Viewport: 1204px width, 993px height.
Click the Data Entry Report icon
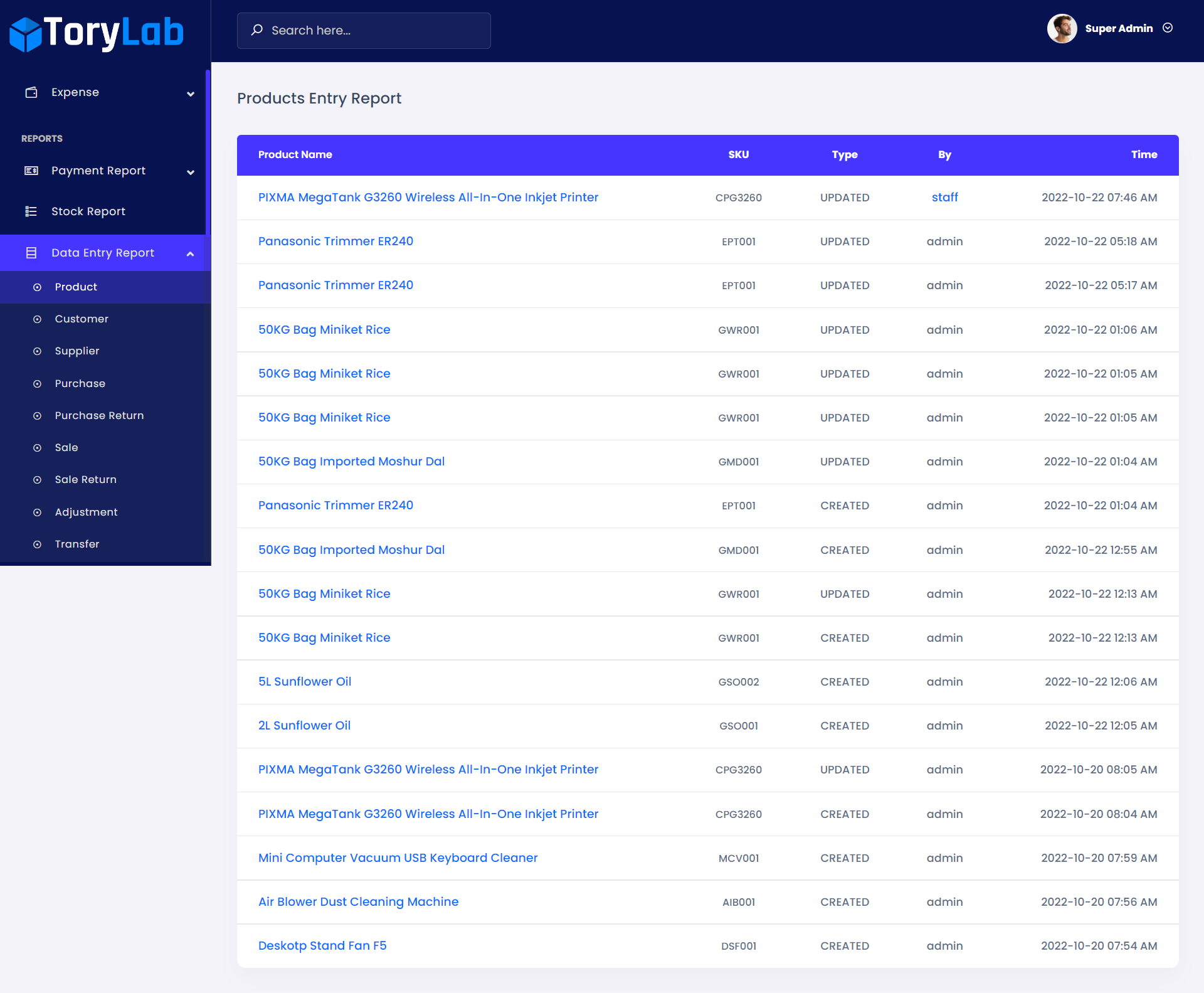31,253
